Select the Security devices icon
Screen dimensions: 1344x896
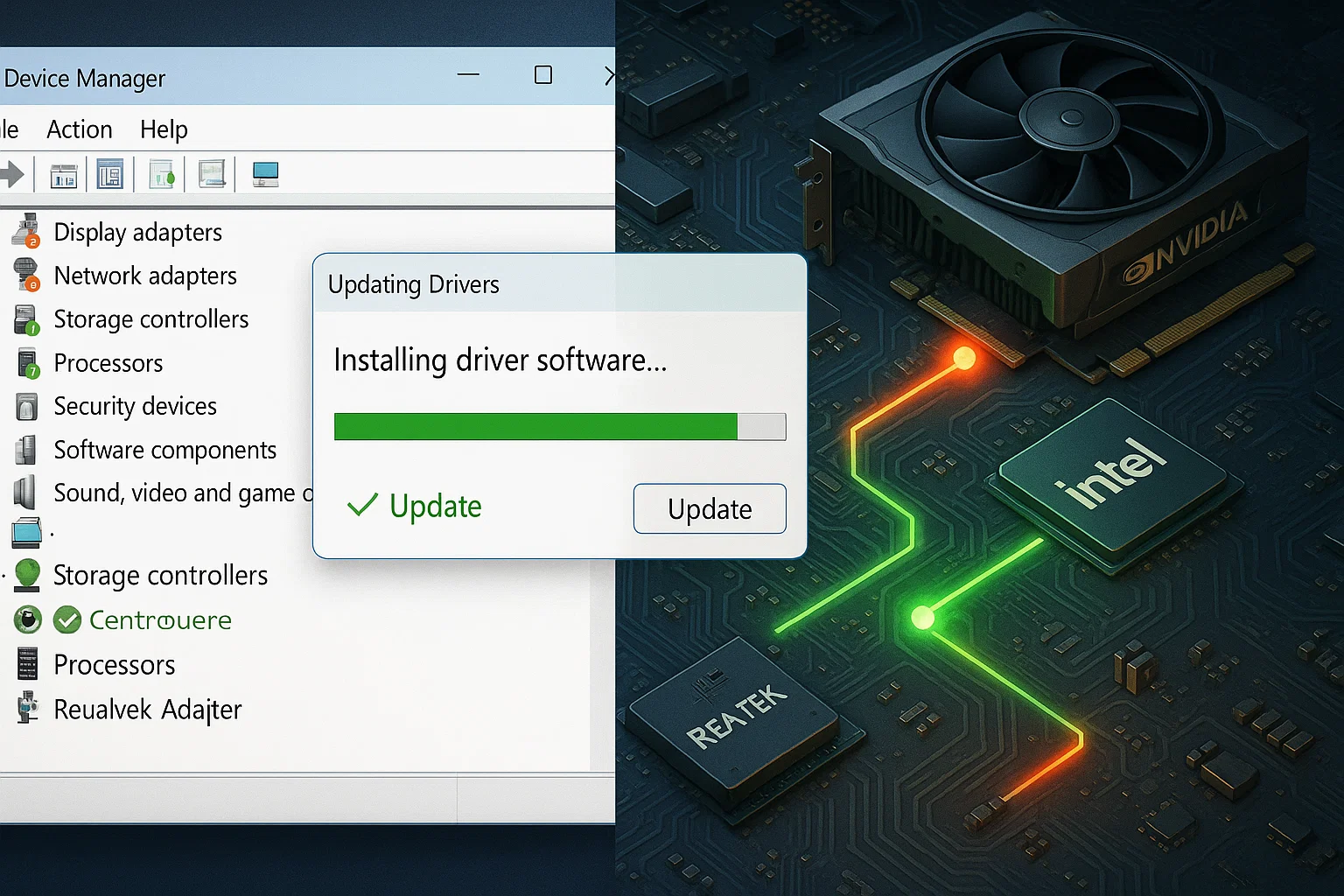(25, 406)
